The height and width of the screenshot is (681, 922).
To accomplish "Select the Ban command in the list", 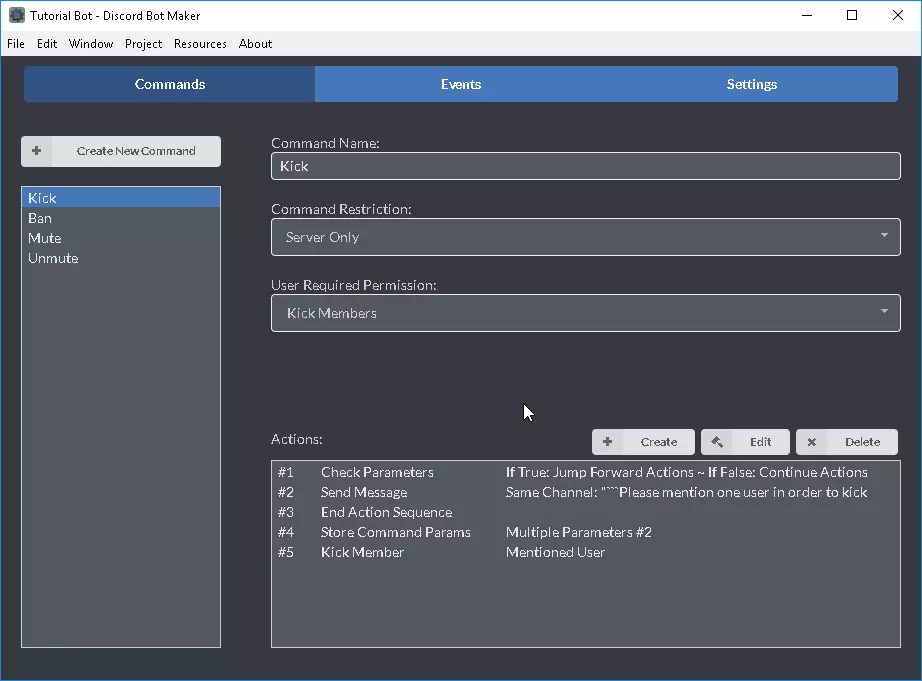I will 121,218.
